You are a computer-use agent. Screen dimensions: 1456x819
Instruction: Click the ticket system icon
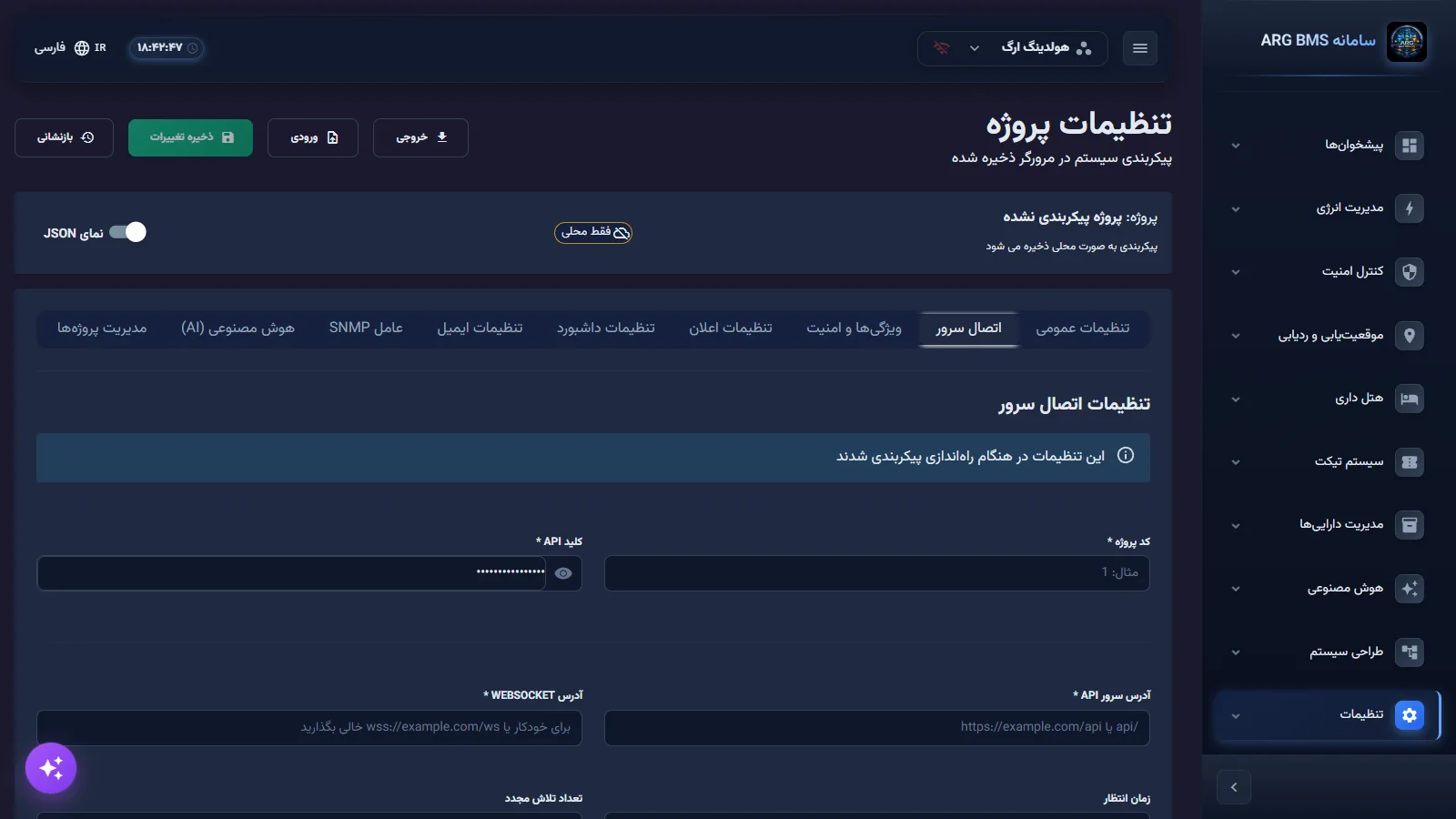pyautogui.click(x=1410, y=462)
